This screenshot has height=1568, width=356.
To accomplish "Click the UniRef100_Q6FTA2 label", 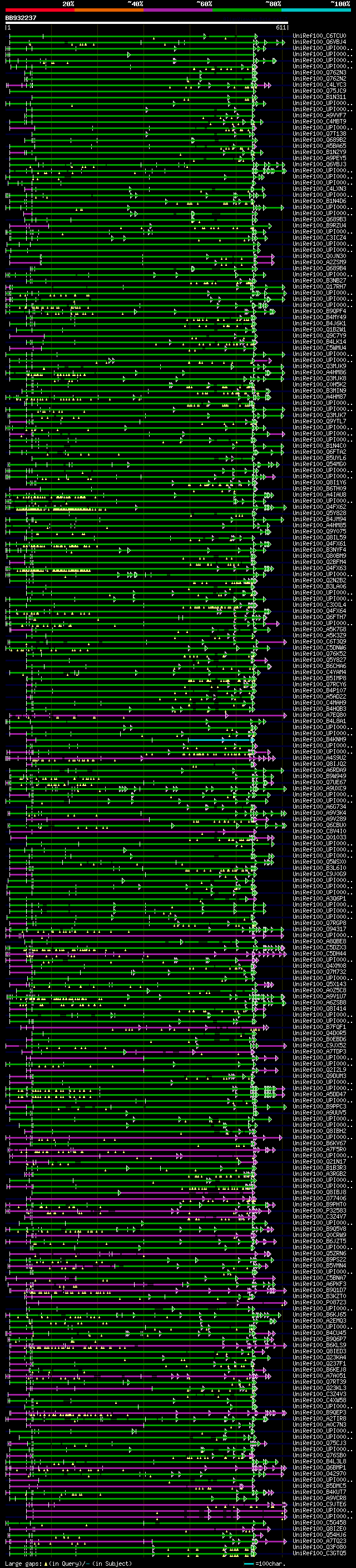I will click(x=319, y=452).
